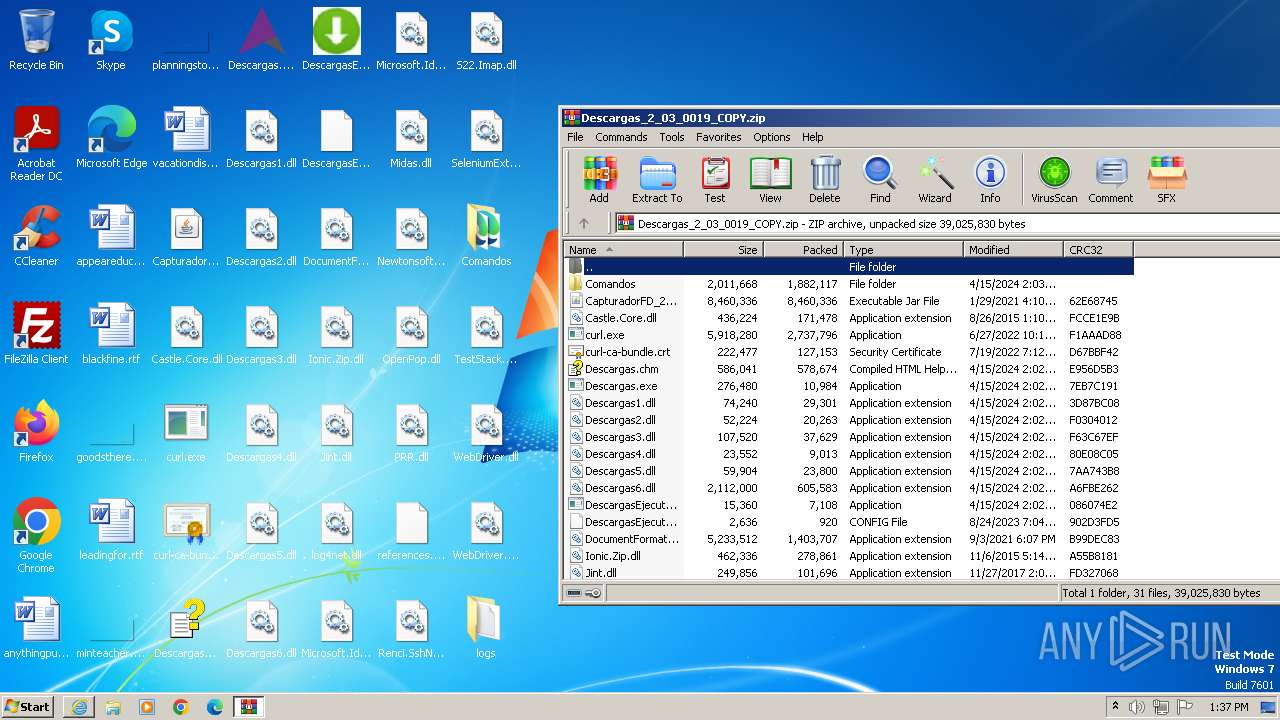Viewport: 1280px width, 720px height.
Task: Run Test on the archive
Action: (x=715, y=180)
